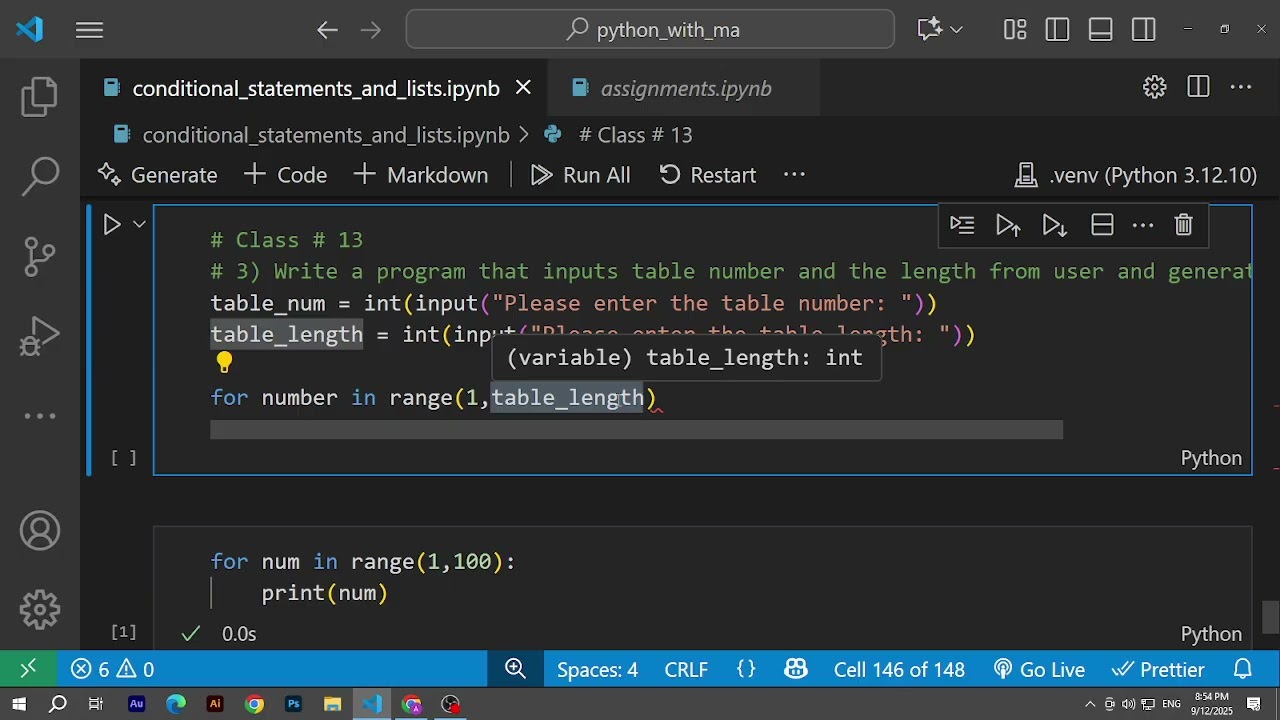The image size is (1280, 720).
Task: Switch to assignments.ipynb tab
Action: (685, 88)
